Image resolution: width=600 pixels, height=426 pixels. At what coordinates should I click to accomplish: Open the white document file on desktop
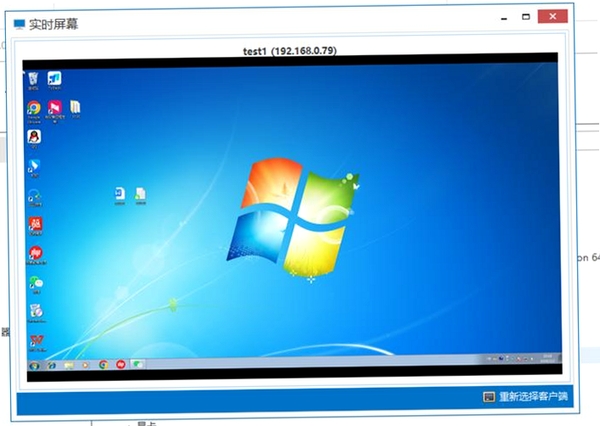(x=140, y=196)
